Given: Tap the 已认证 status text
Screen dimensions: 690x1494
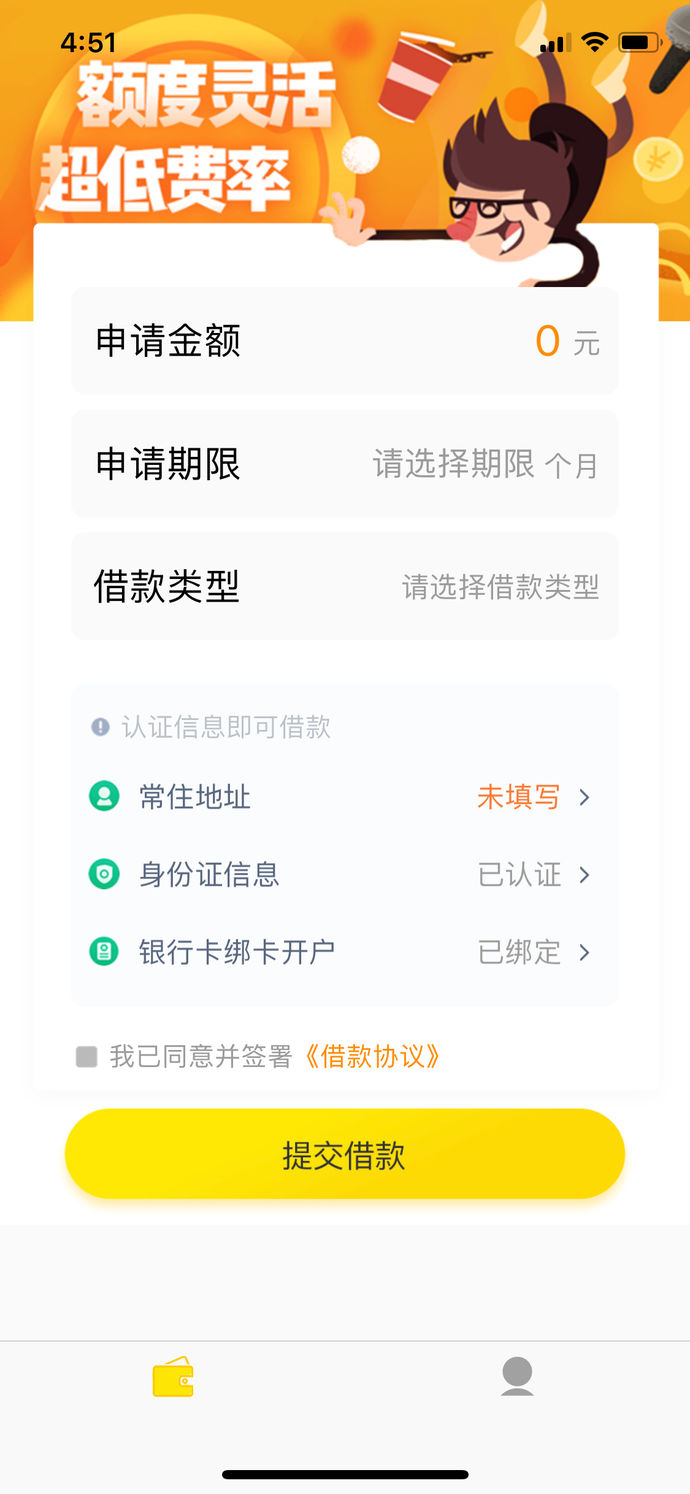Looking at the screenshot, I should point(519,875).
